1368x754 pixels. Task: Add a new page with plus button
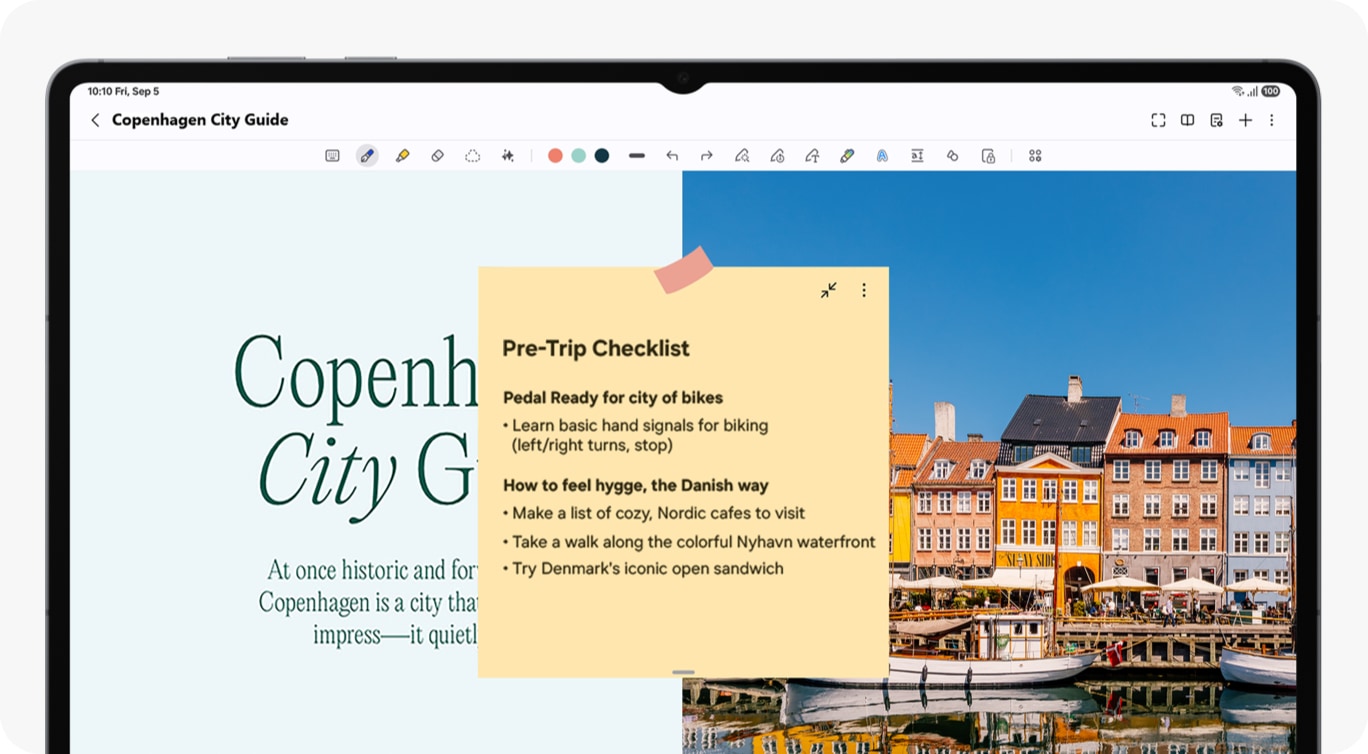1245,120
